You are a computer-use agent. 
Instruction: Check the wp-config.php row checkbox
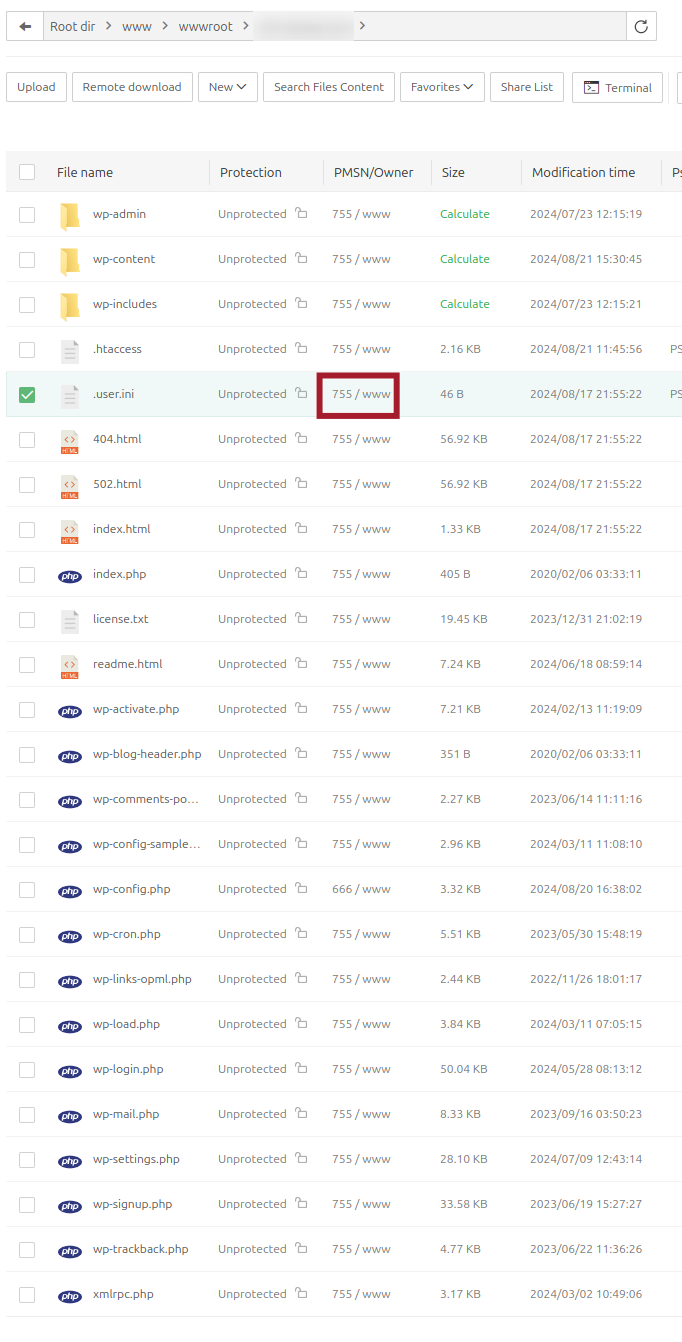tap(27, 890)
